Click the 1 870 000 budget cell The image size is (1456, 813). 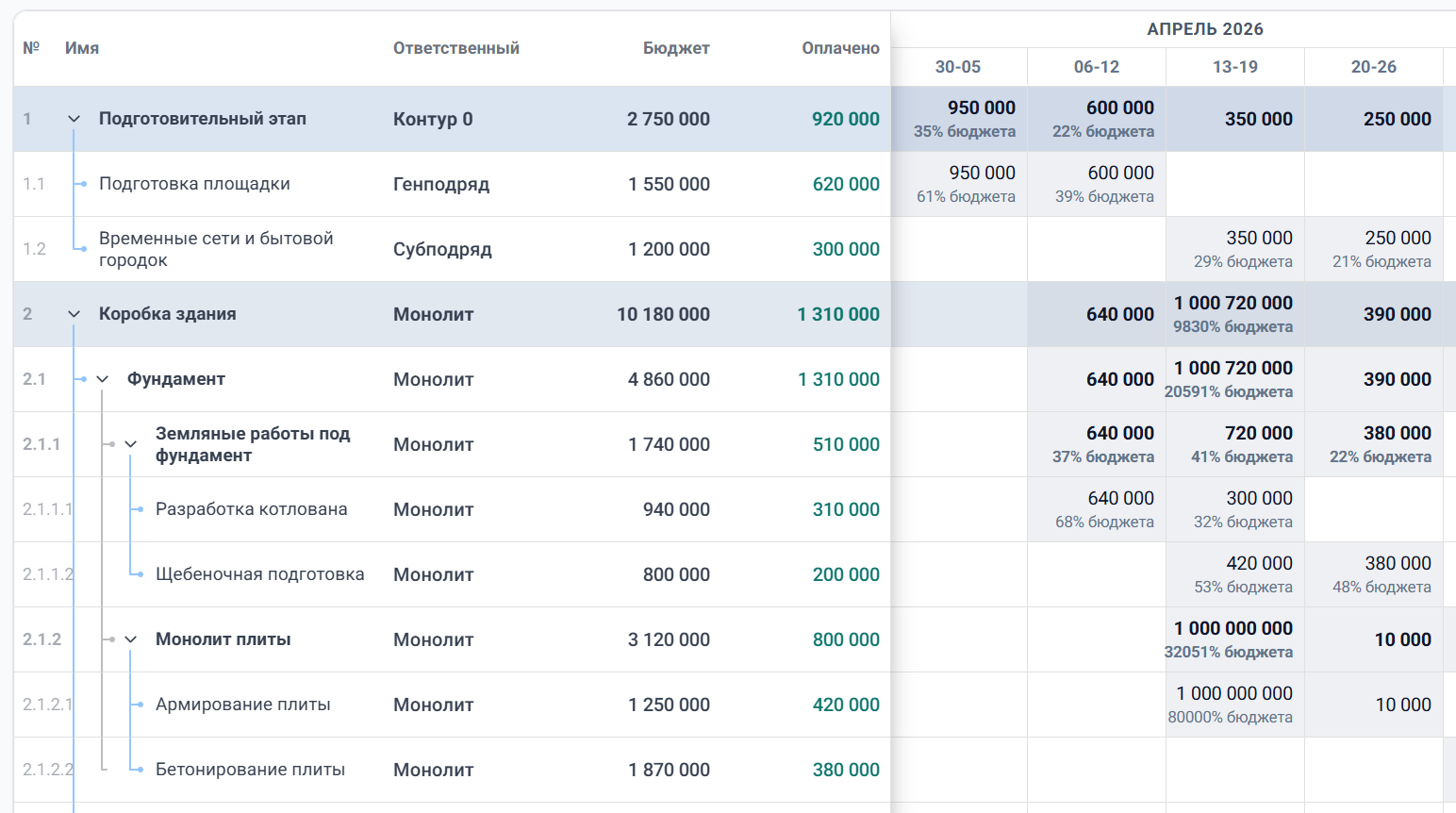pos(670,770)
